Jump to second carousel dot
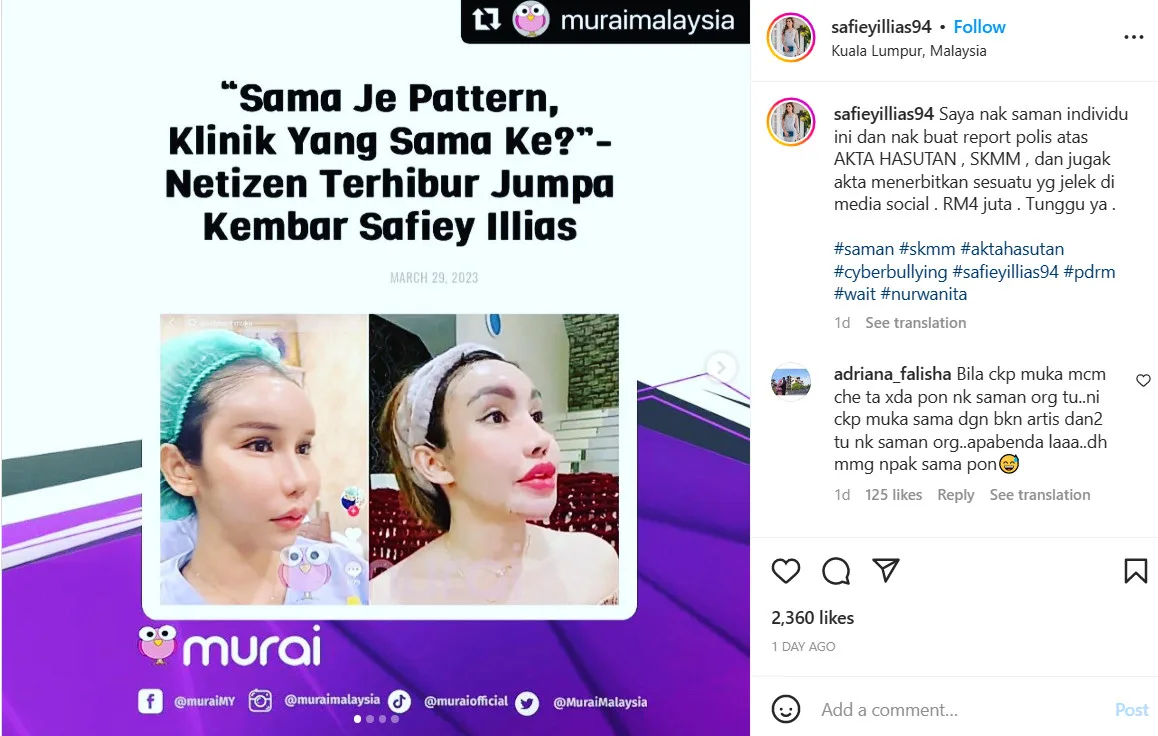This screenshot has height=736, width=1158. [x=370, y=719]
